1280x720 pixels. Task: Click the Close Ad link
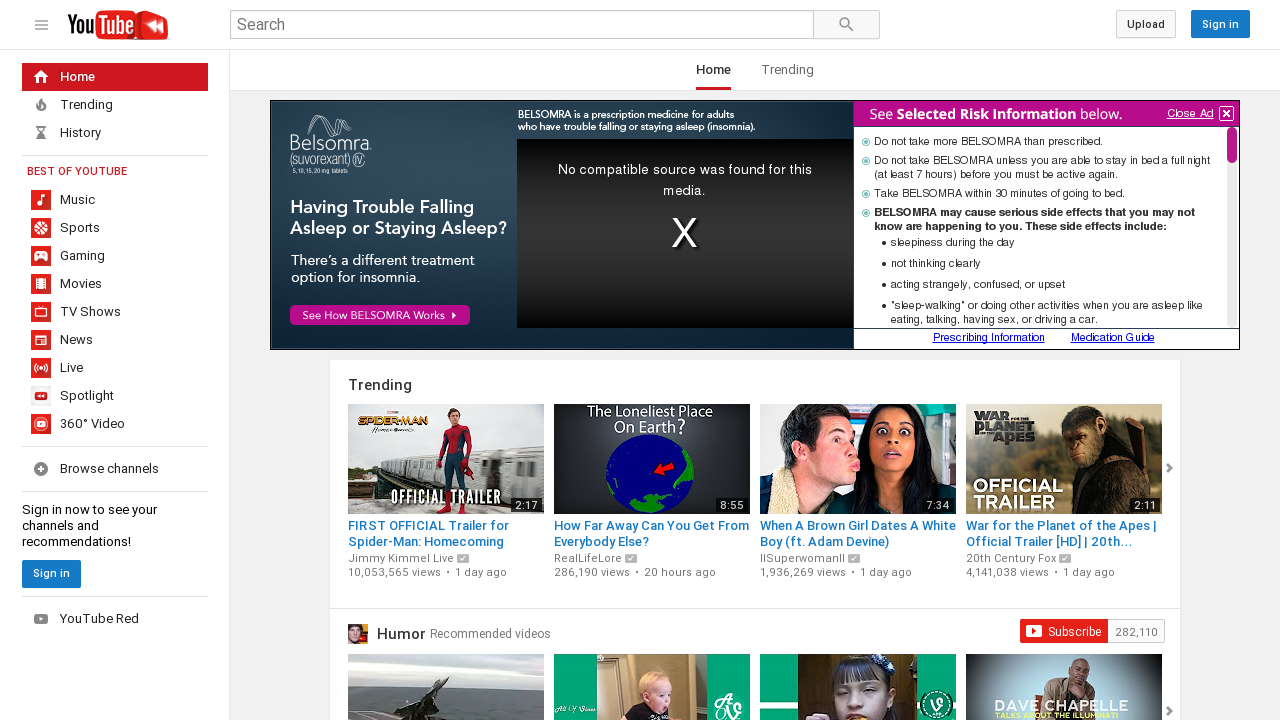click(x=1190, y=113)
